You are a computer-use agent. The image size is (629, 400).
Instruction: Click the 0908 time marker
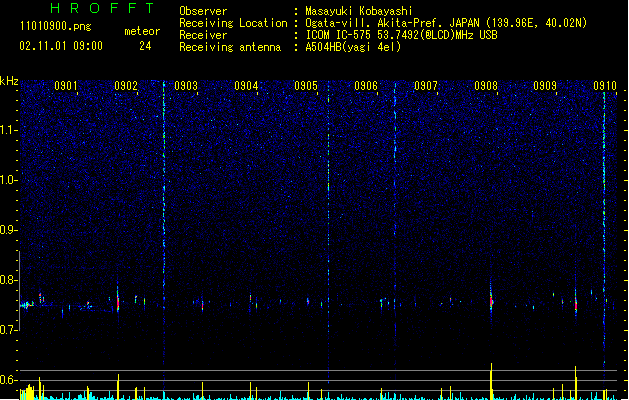click(486, 86)
